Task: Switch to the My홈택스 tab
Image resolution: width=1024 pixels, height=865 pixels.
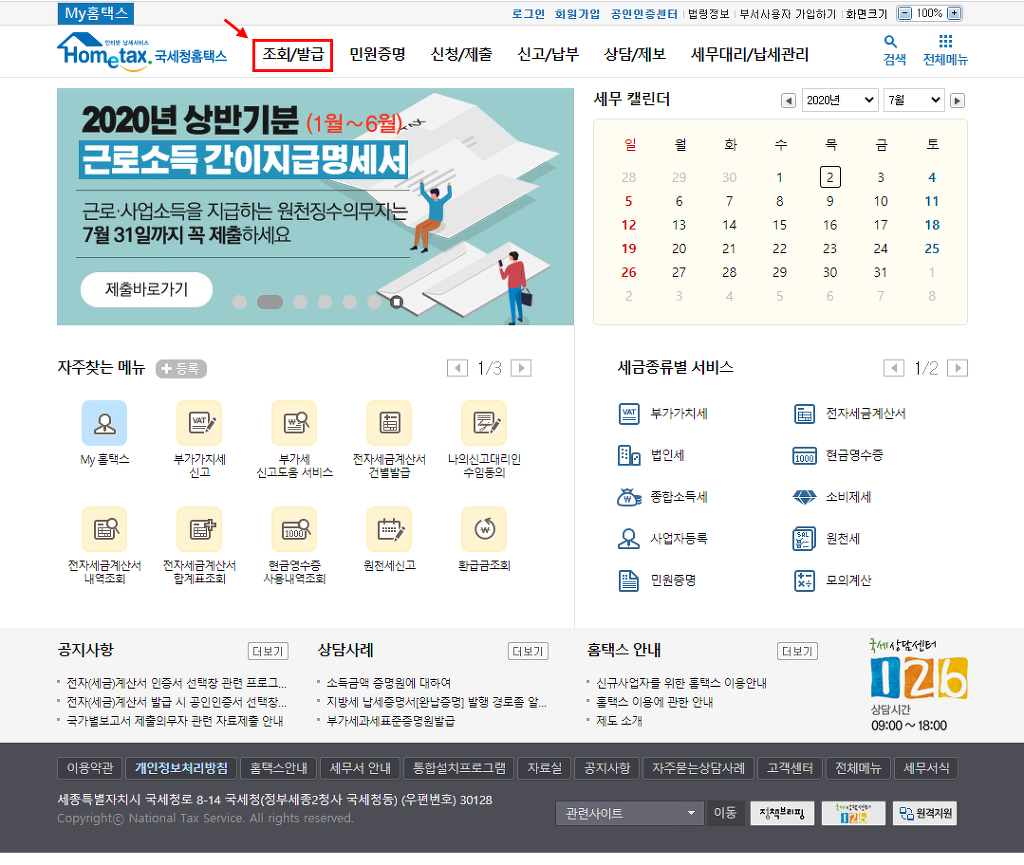Action: coord(96,14)
